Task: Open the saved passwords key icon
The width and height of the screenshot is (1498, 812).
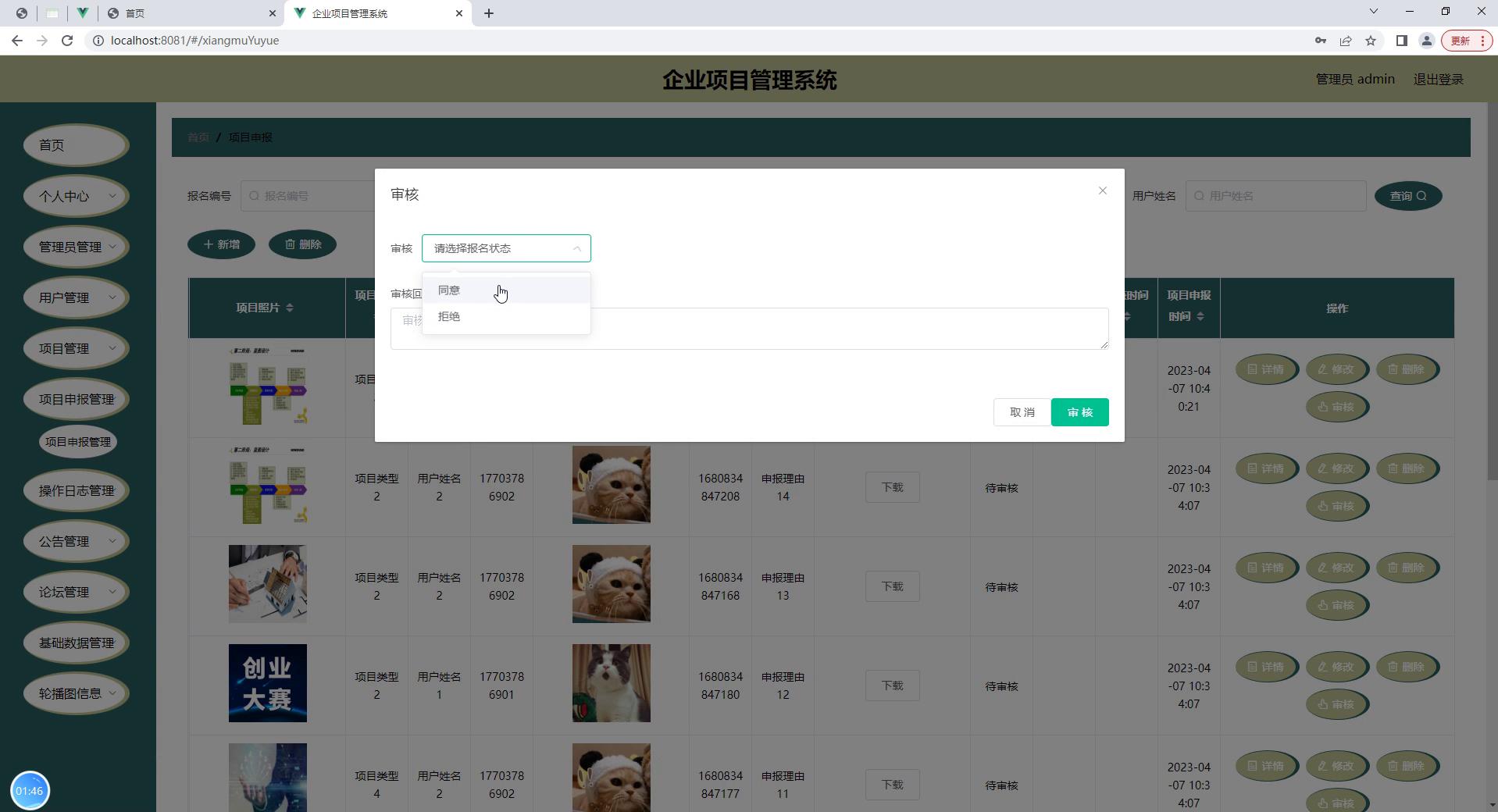Action: (1321, 41)
